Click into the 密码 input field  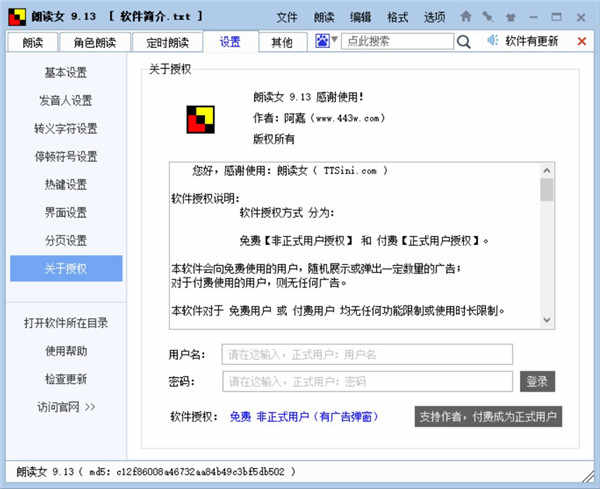click(x=367, y=381)
